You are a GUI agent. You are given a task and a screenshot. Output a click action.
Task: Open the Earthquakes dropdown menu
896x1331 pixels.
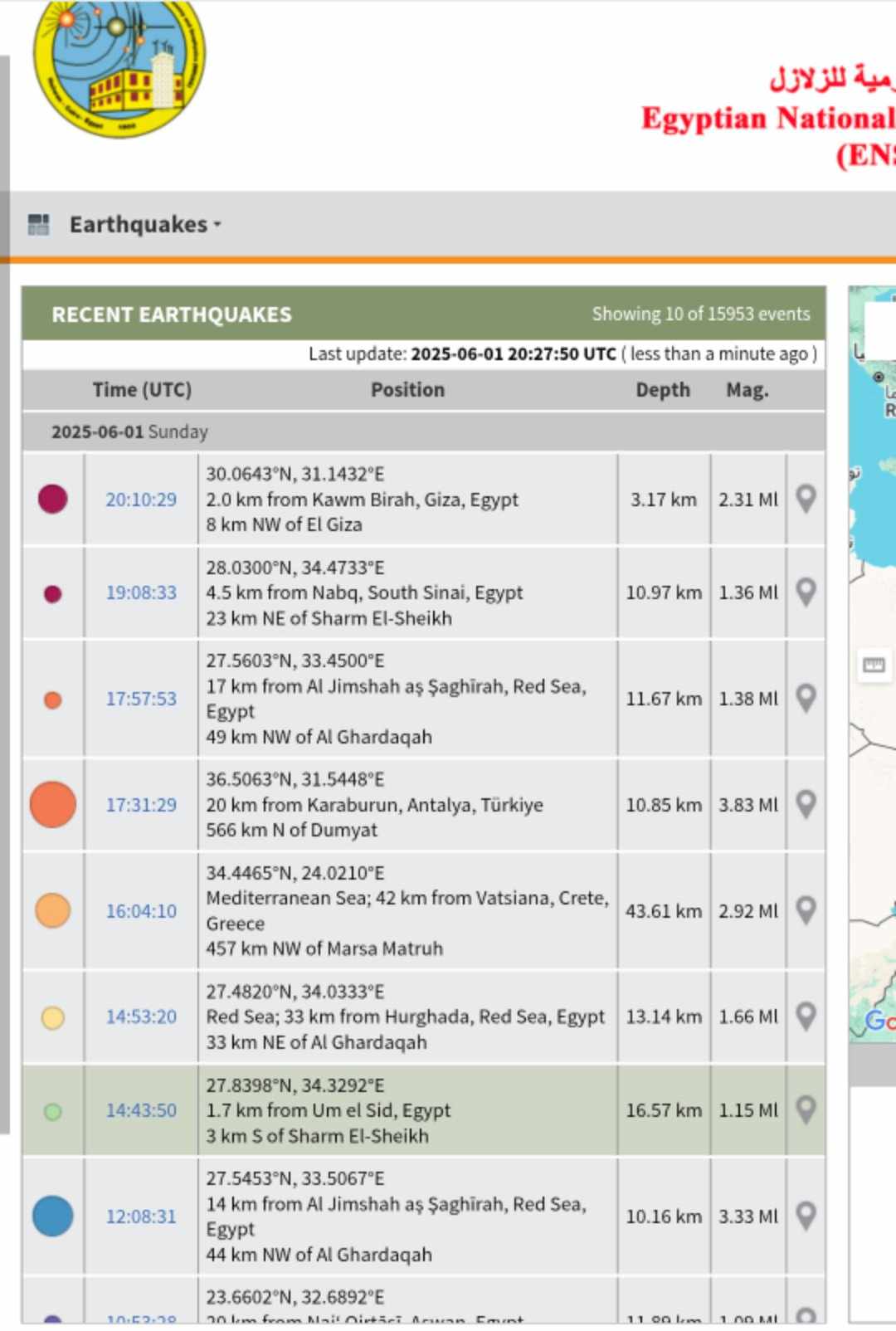(145, 225)
